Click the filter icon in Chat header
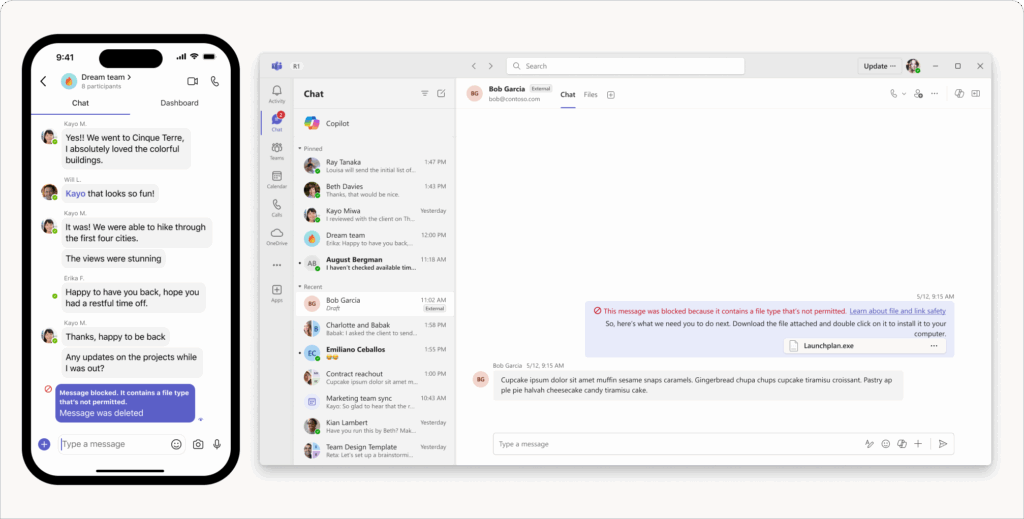The image size is (1024, 519). coord(424,93)
